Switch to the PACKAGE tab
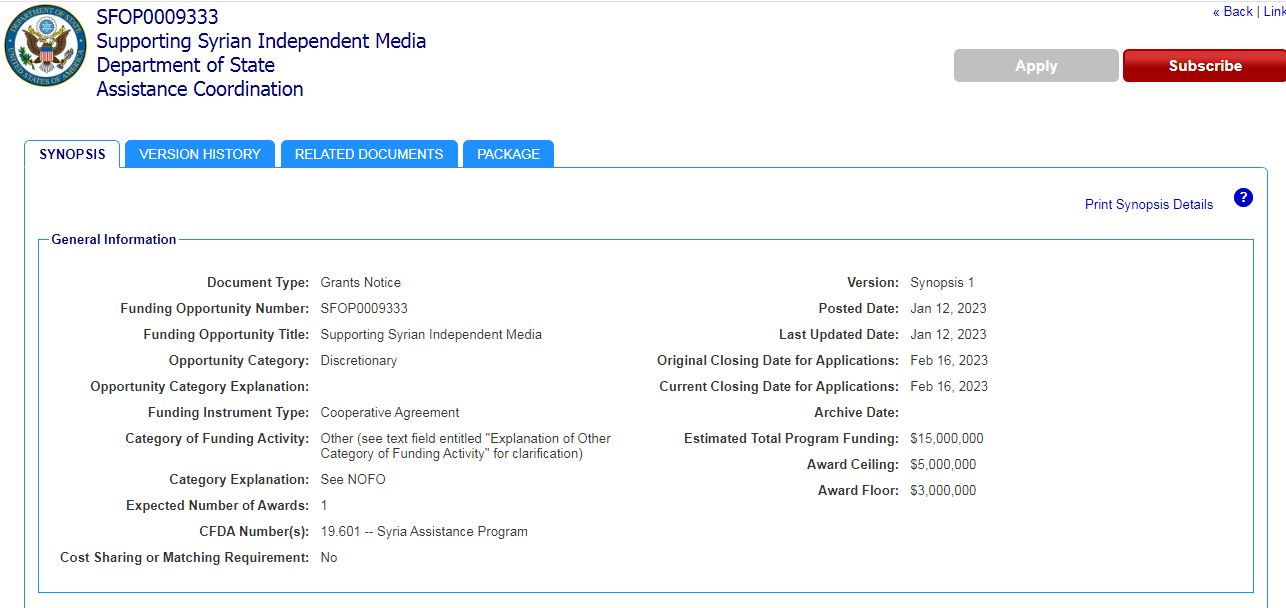The height and width of the screenshot is (608, 1286). (508, 154)
